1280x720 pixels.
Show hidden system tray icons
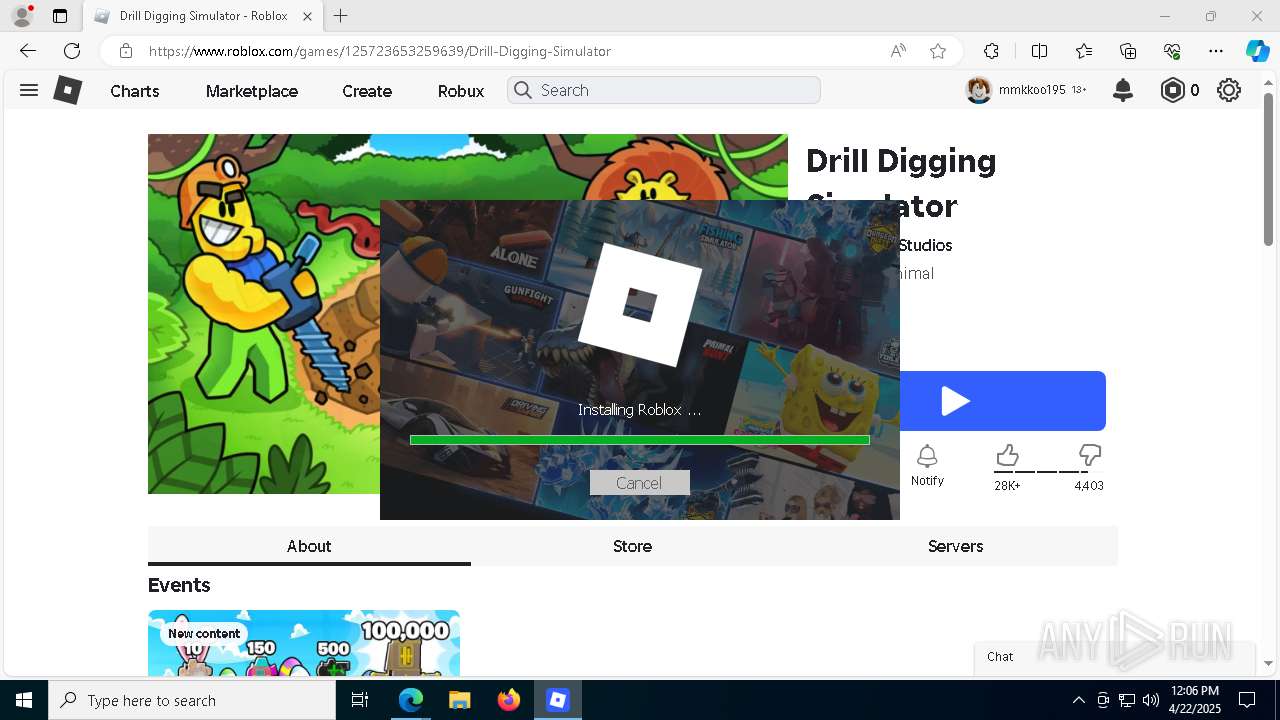pos(1078,700)
